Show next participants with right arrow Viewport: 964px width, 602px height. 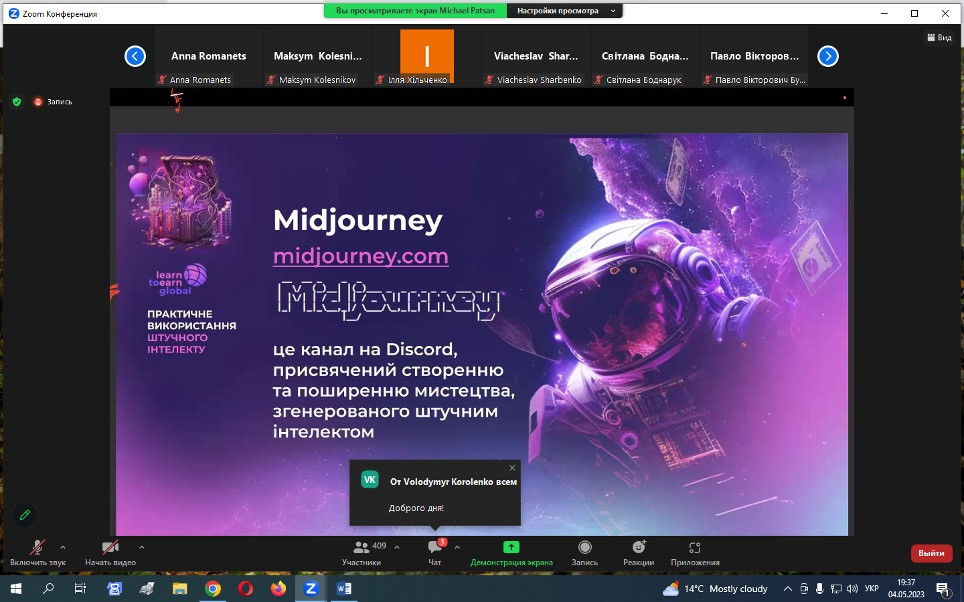point(828,56)
